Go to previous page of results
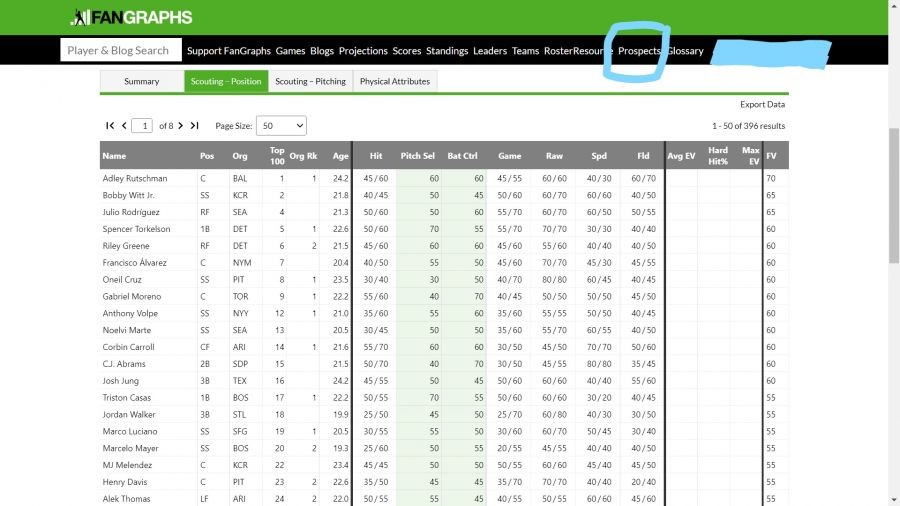900x506 pixels. tap(124, 126)
